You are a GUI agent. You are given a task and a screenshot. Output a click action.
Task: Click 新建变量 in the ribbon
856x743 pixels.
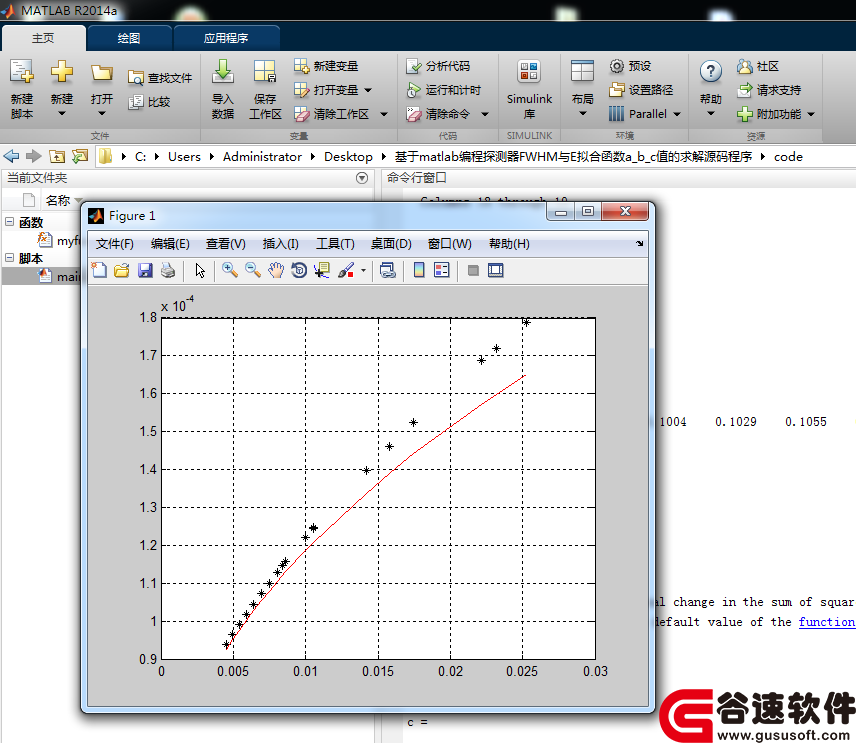click(x=326, y=66)
